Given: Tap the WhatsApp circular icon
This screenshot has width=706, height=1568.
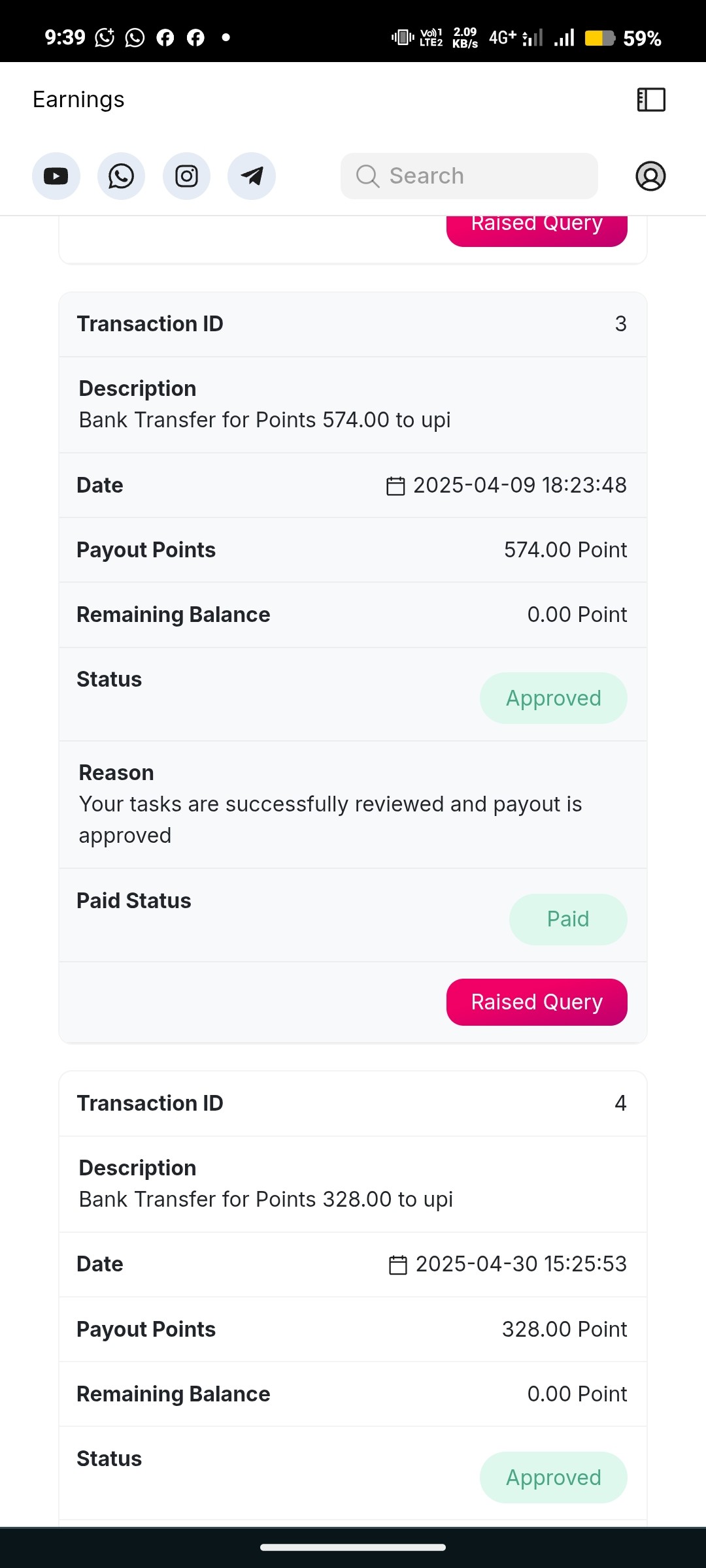Looking at the screenshot, I should point(121,176).
